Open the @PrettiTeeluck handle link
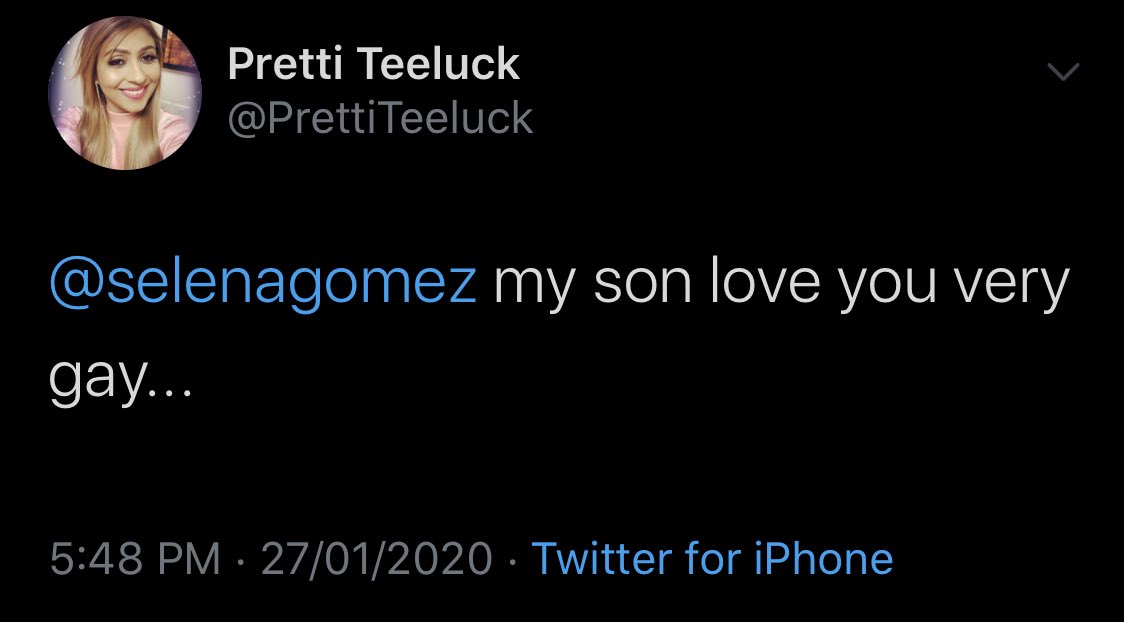This screenshot has width=1124, height=622. [x=380, y=119]
